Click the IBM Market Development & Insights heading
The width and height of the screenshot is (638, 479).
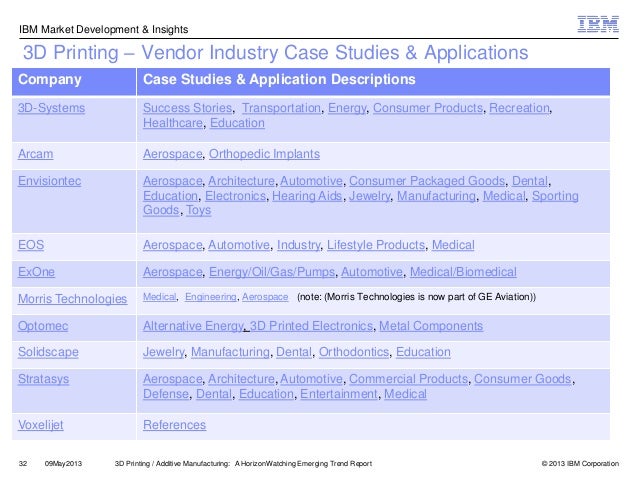pyautogui.click(x=103, y=29)
